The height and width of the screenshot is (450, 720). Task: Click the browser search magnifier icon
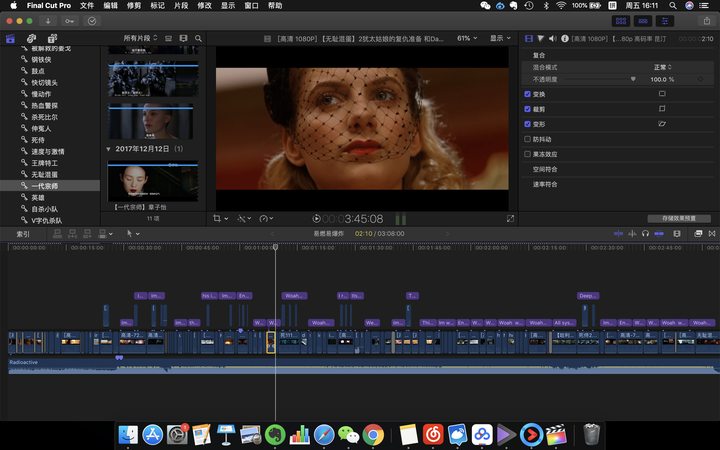[198, 39]
